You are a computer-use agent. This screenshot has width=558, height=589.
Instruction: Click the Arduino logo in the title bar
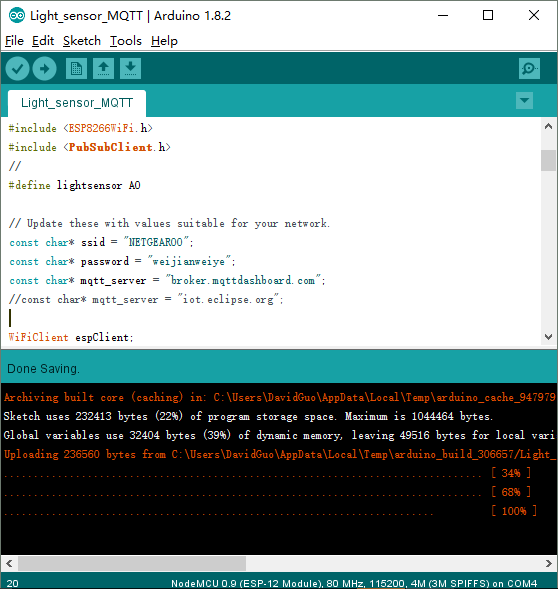(x=17, y=15)
